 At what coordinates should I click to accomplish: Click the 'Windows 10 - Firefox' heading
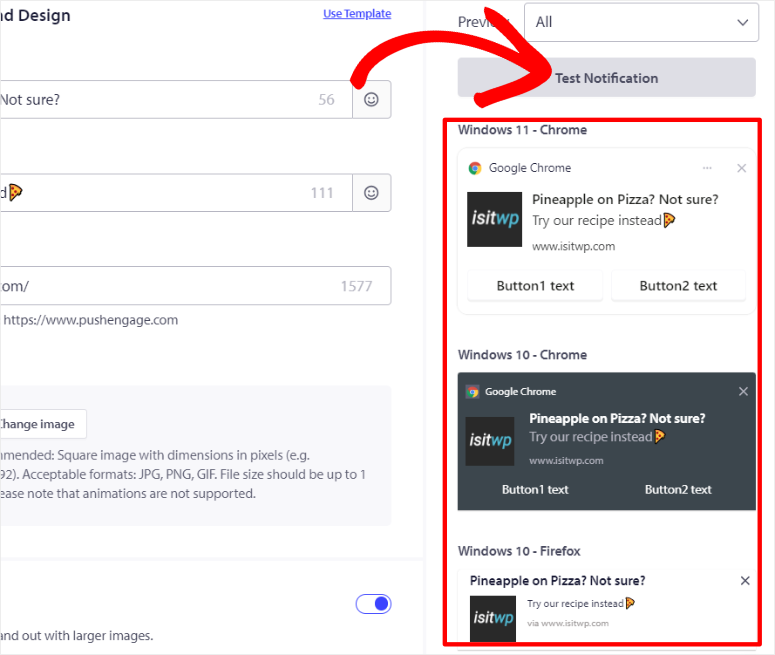pyautogui.click(x=519, y=551)
